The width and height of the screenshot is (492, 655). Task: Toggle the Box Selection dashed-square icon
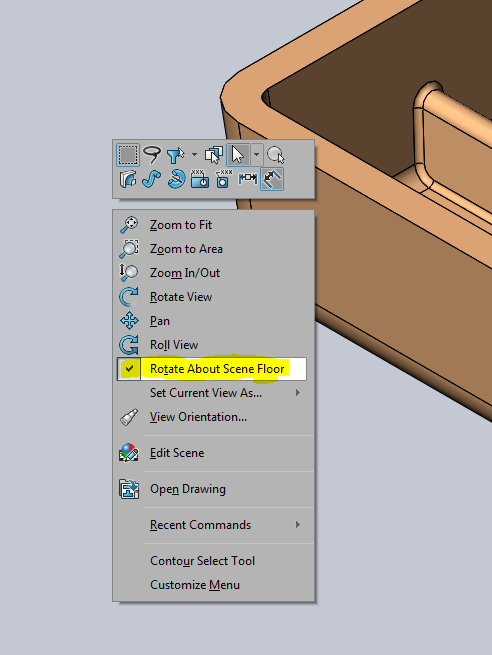pyautogui.click(x=128, y=155)
